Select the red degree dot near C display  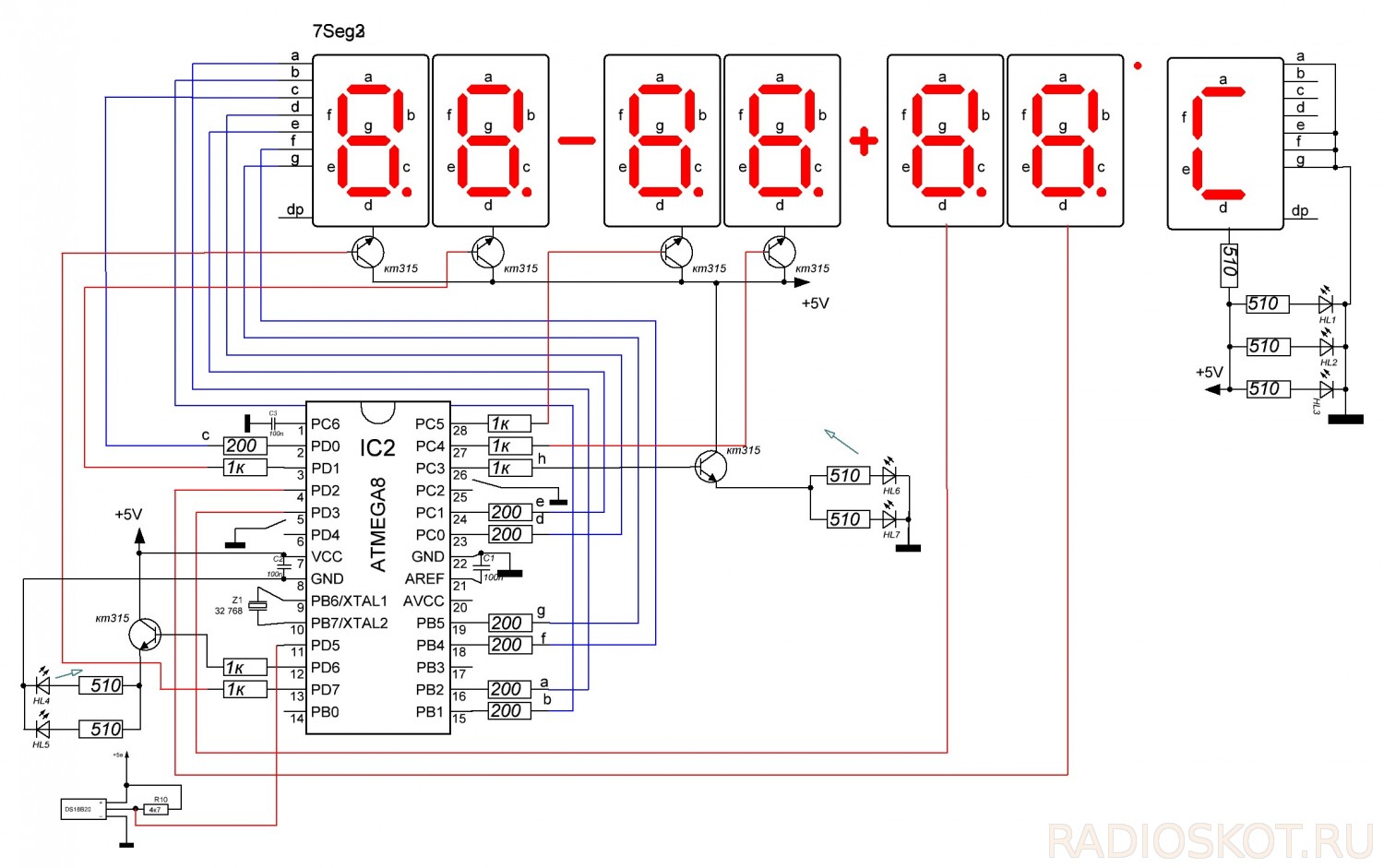coord(1138,65)
